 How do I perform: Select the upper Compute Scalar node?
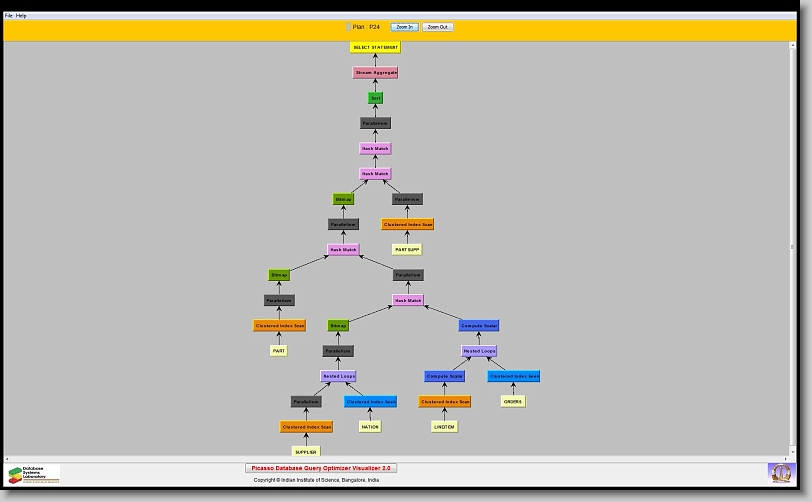pyautogui.click(x=478, y=325)
